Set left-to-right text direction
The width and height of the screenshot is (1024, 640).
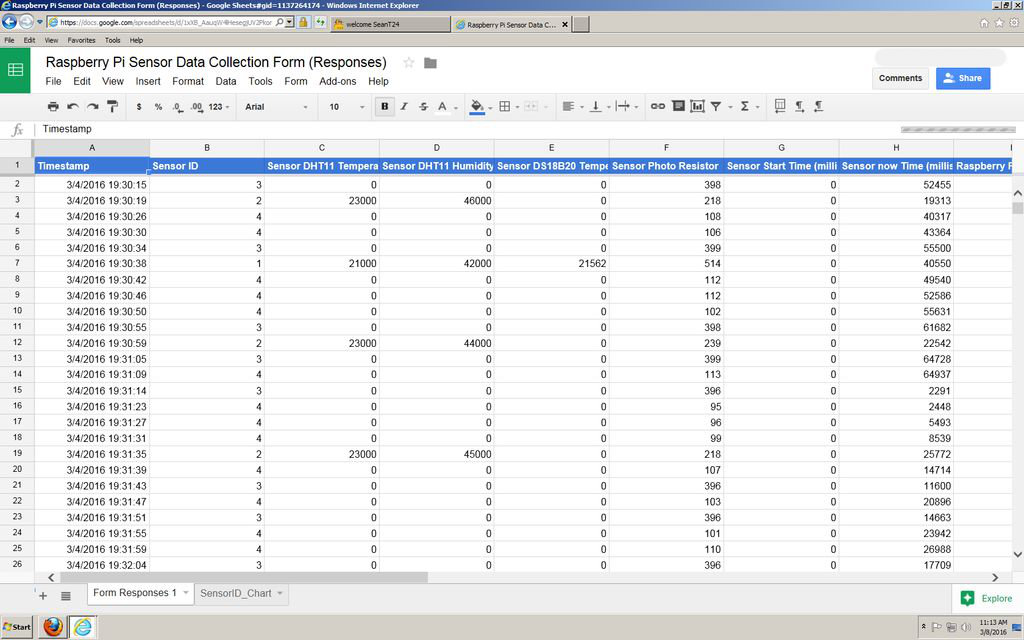[x=799, y=106]
